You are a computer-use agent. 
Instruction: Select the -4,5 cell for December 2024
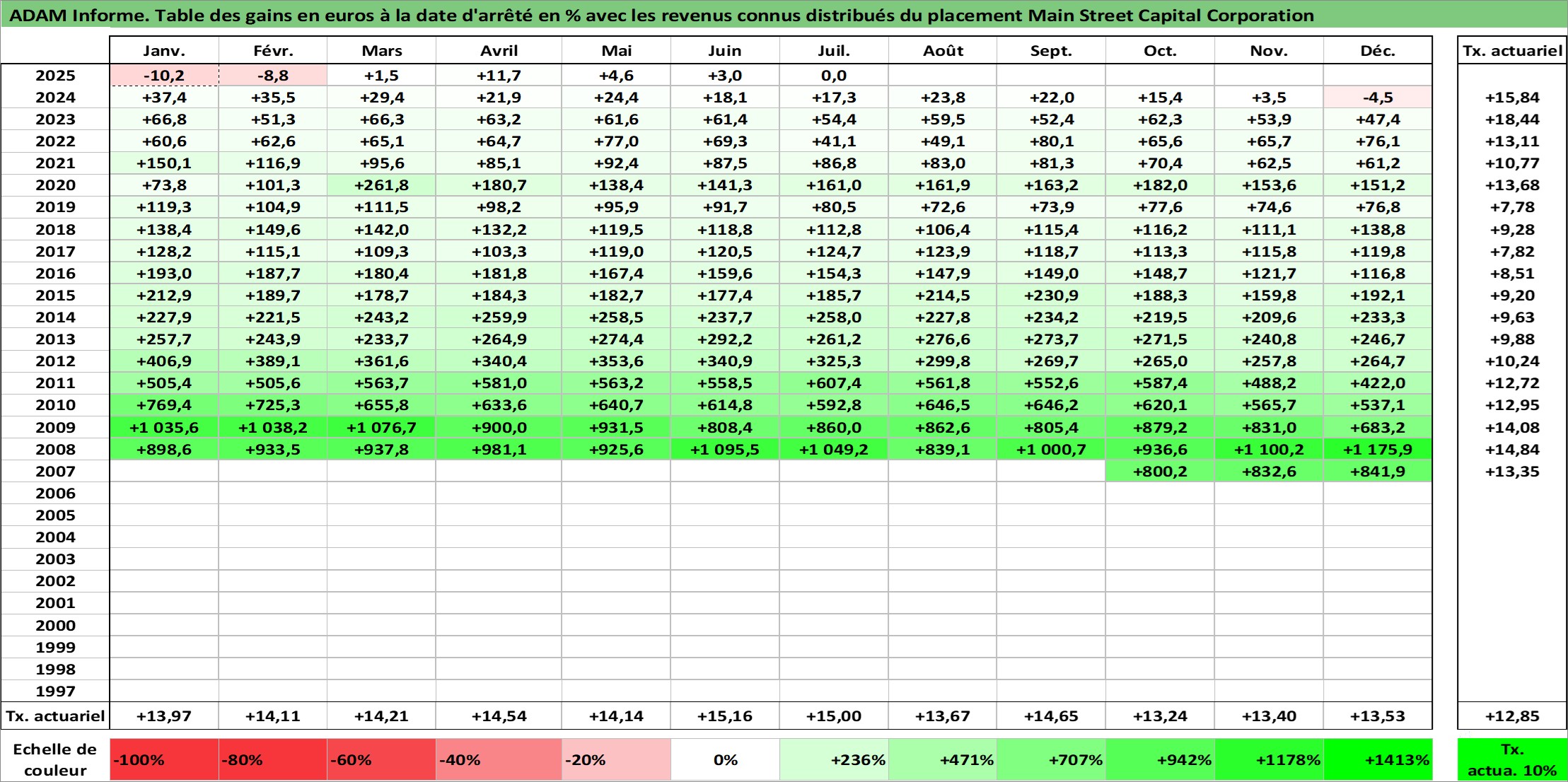click(x=1378, y=98)
